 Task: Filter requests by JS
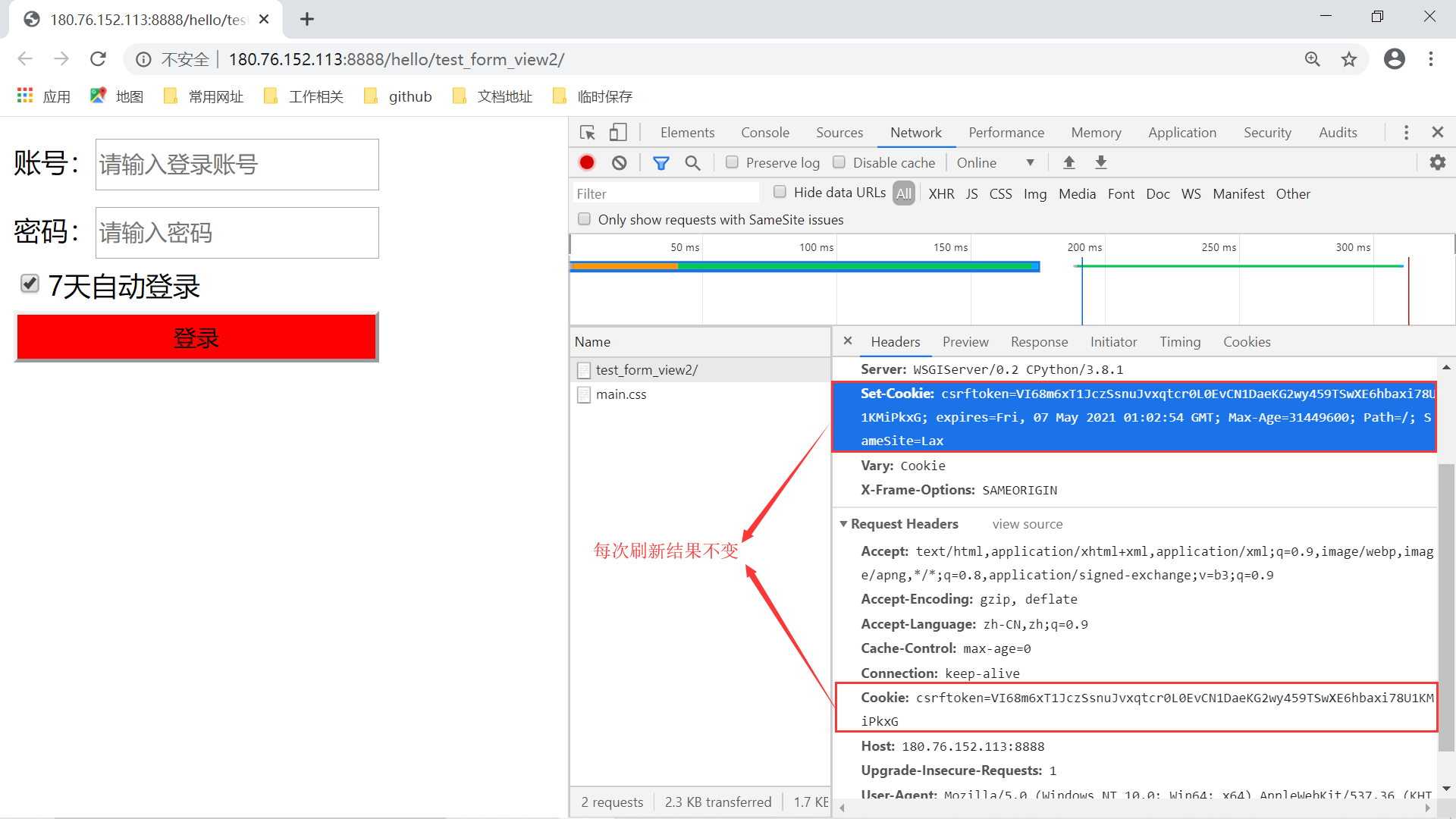(x=972, y=193)
